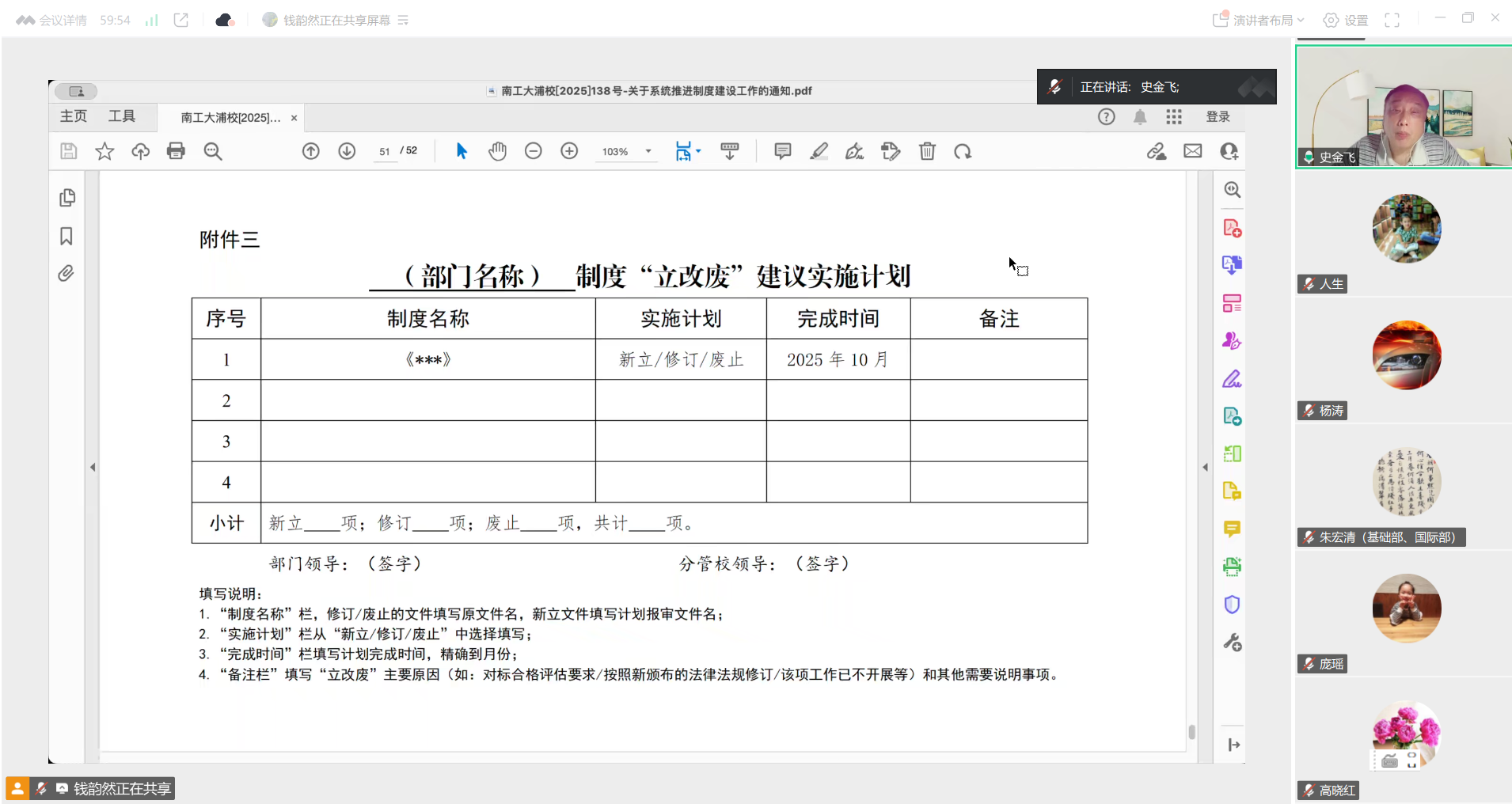Bookmark the file with the star icon
This screenshot has width=1512, height=804.
coord(104,151)
